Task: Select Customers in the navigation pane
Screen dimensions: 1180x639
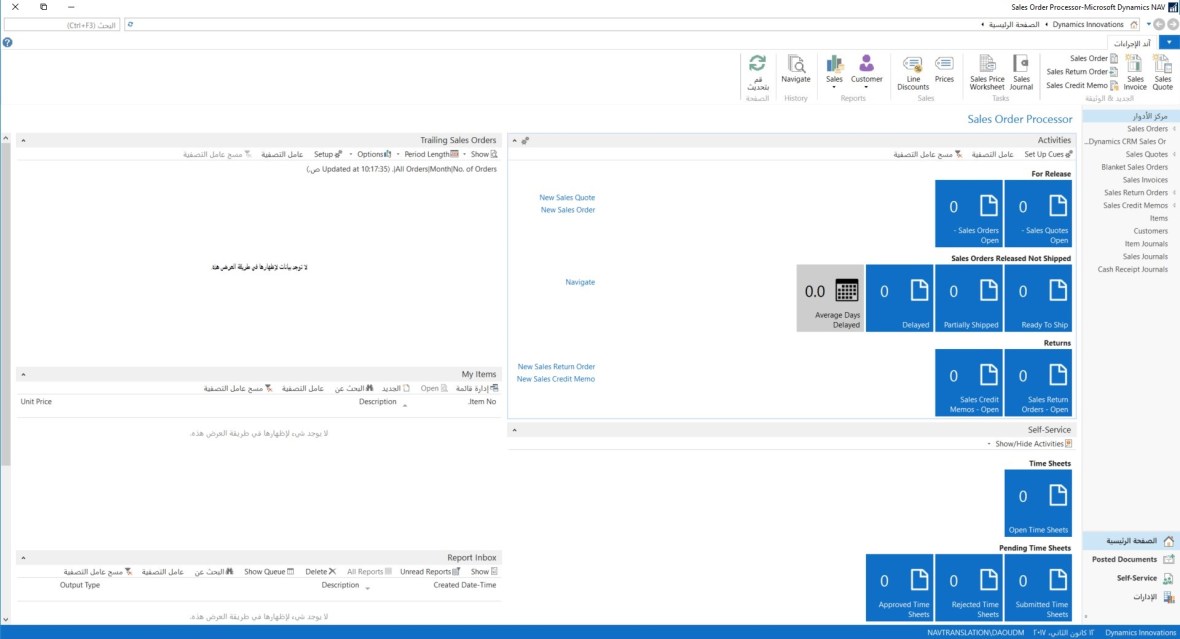Action: [x=1150, y=231]
